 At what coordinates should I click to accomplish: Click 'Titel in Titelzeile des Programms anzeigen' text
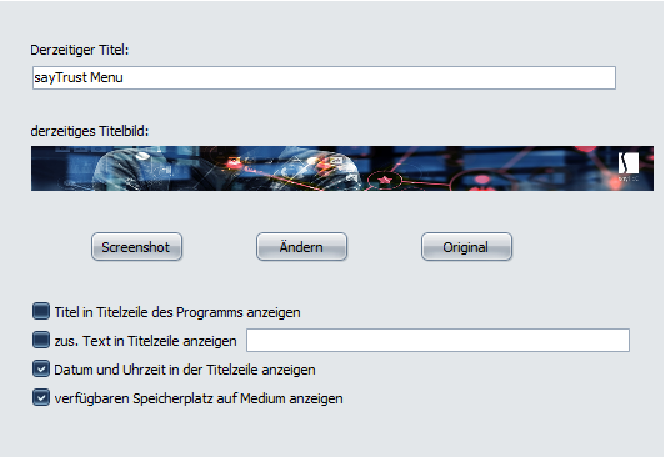coord(177,312)
